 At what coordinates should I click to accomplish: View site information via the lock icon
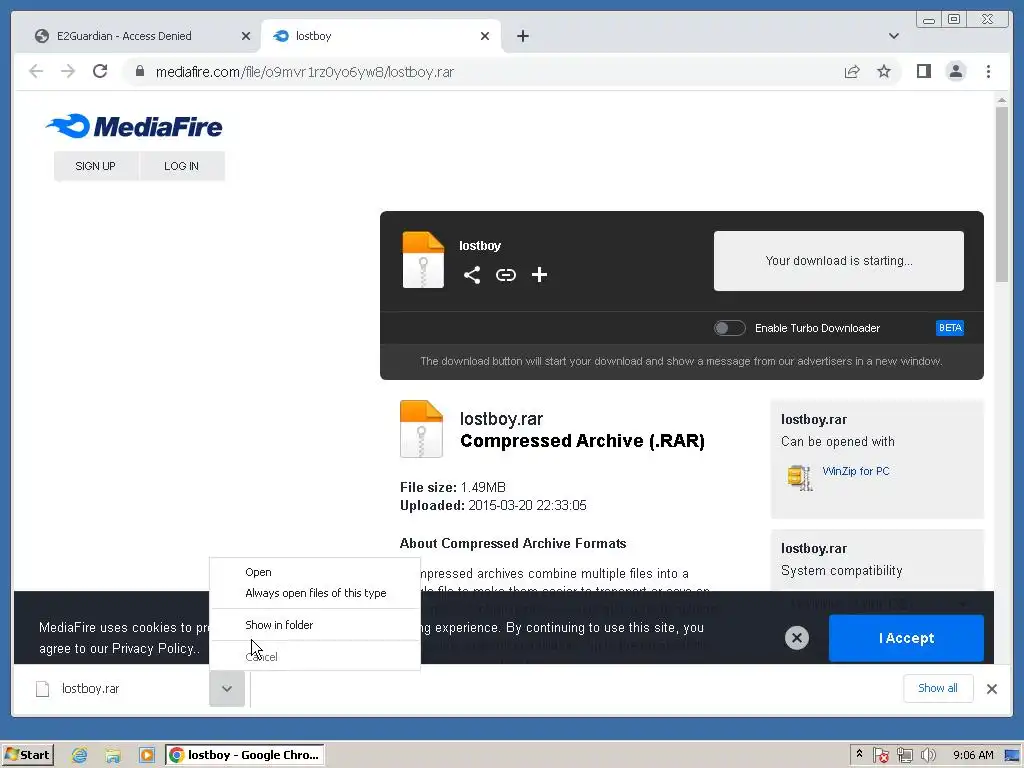[140, 71]
